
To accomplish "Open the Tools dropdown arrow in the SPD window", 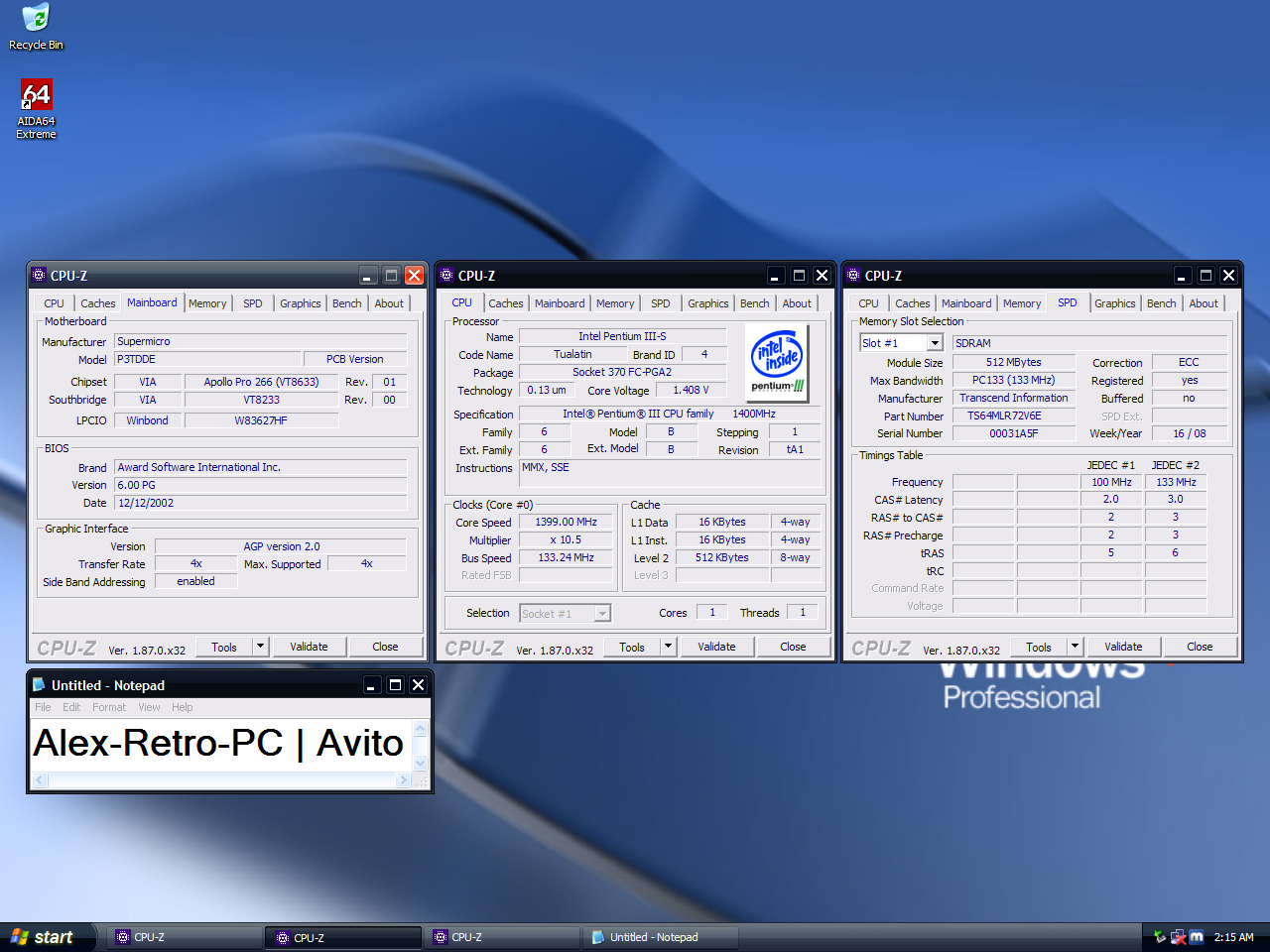I will (x=1075, y=647).
